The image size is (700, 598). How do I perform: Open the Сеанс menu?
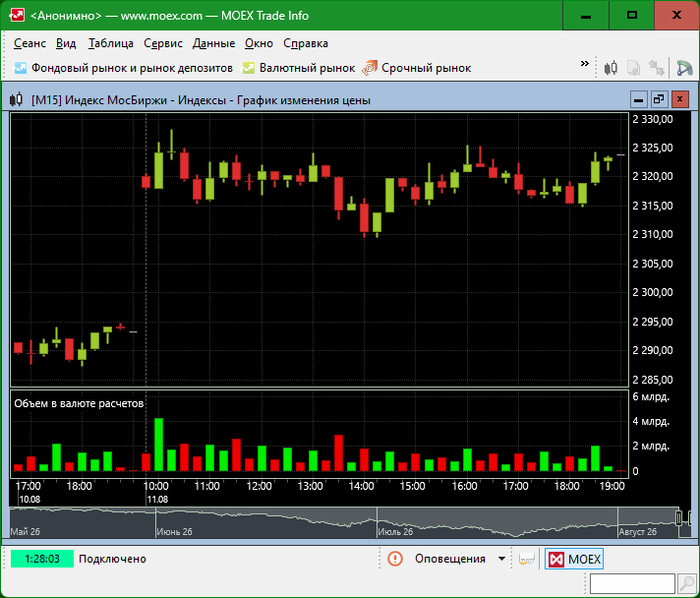coord(29,43)
